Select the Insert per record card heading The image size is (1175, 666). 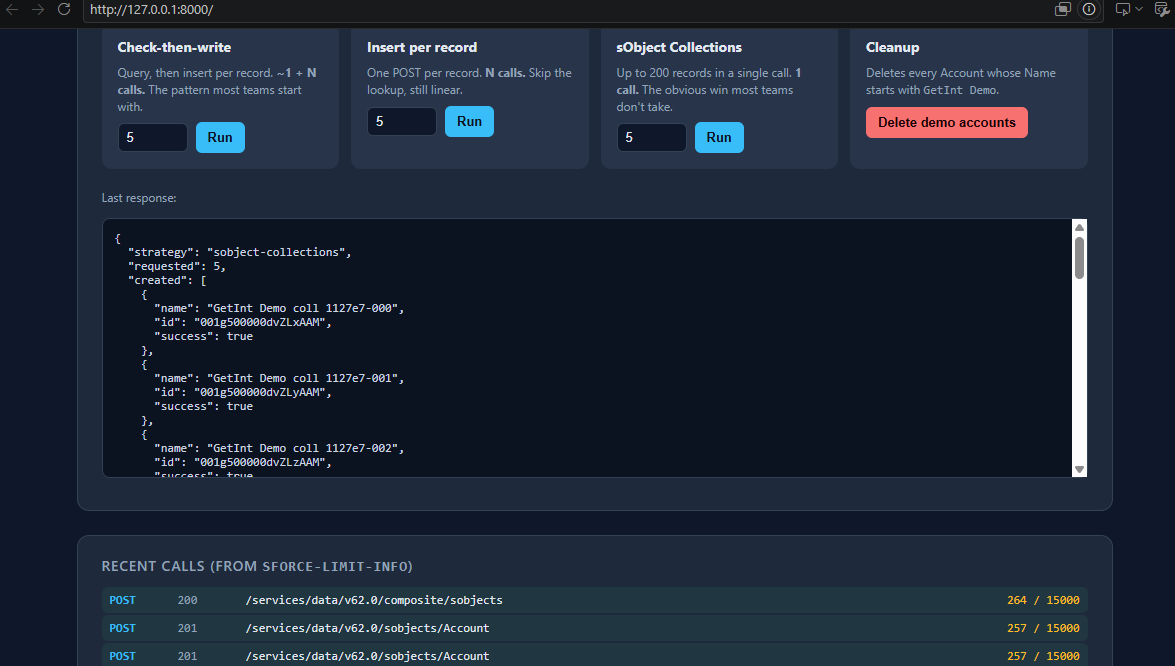point(422,47)
